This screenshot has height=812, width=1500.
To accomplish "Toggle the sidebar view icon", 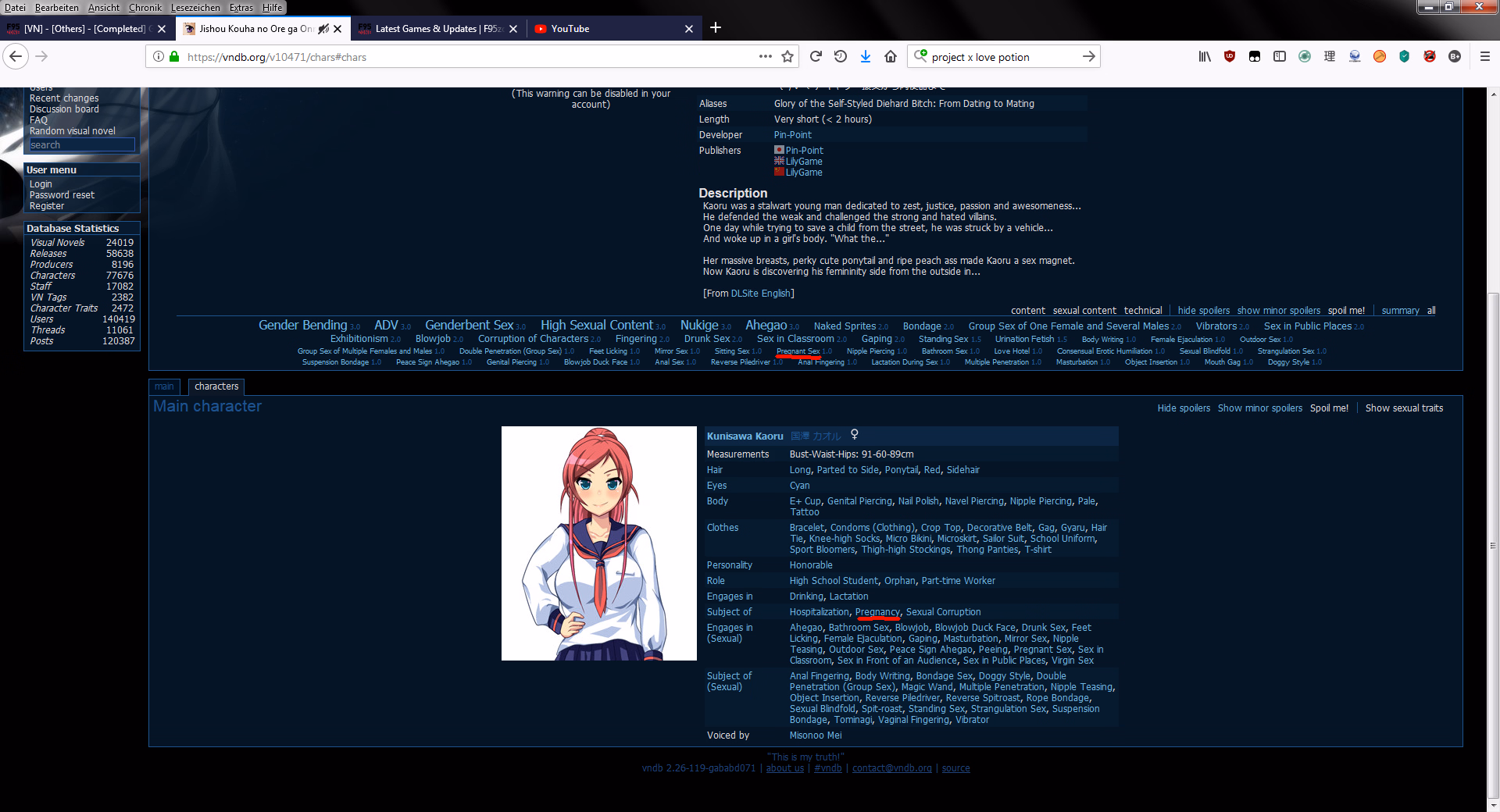I will [x=1280, y=56].
